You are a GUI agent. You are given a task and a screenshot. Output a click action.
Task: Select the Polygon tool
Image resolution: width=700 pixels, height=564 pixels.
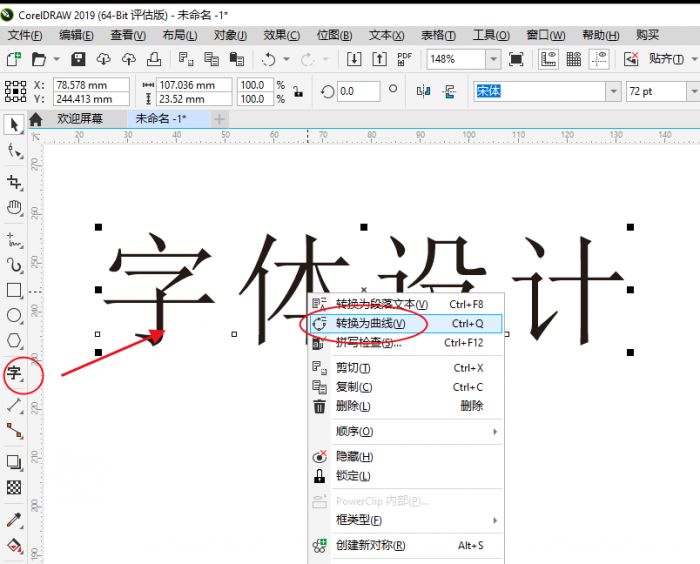coord(14,341)
